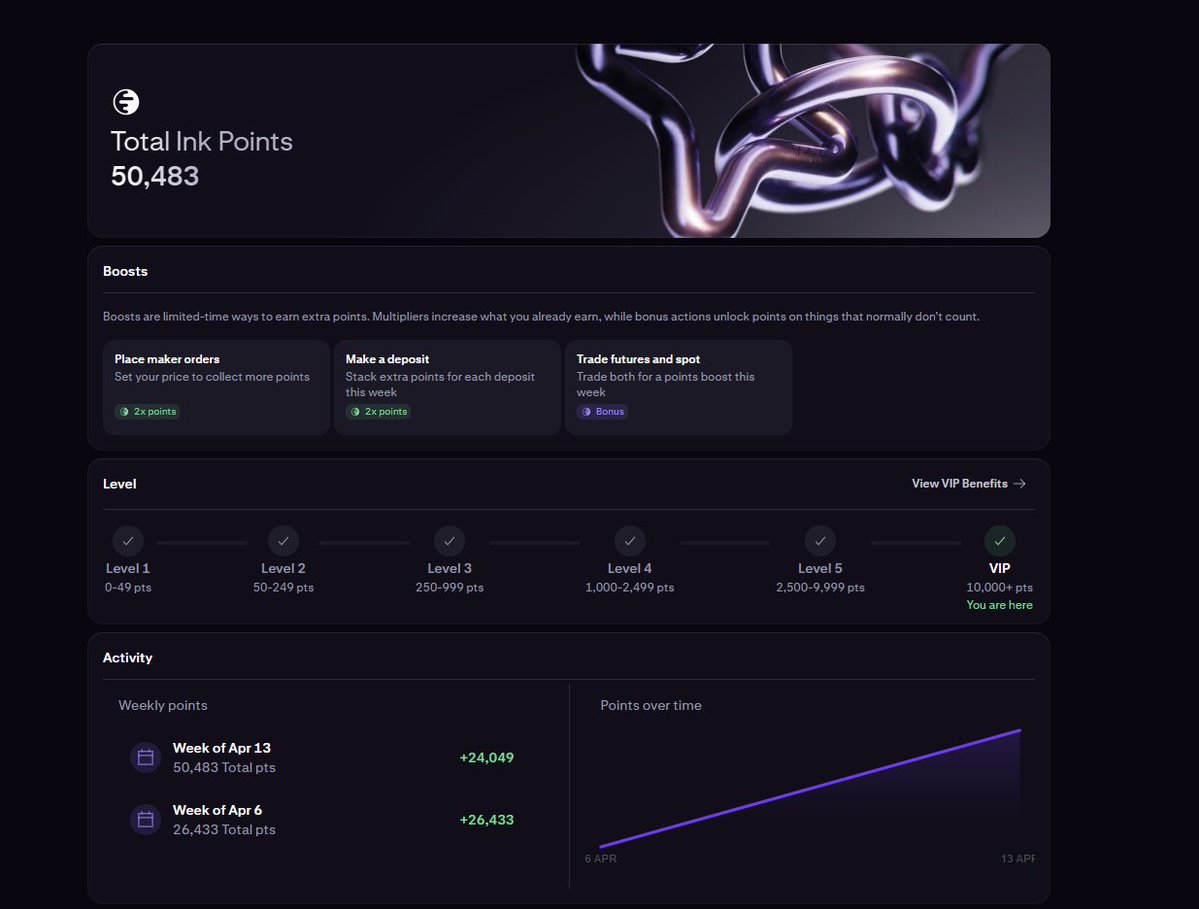This screenshot has width=1199, height=909.
Task: Select the calendar icon for Week of Apr 6
Action: 145,819
